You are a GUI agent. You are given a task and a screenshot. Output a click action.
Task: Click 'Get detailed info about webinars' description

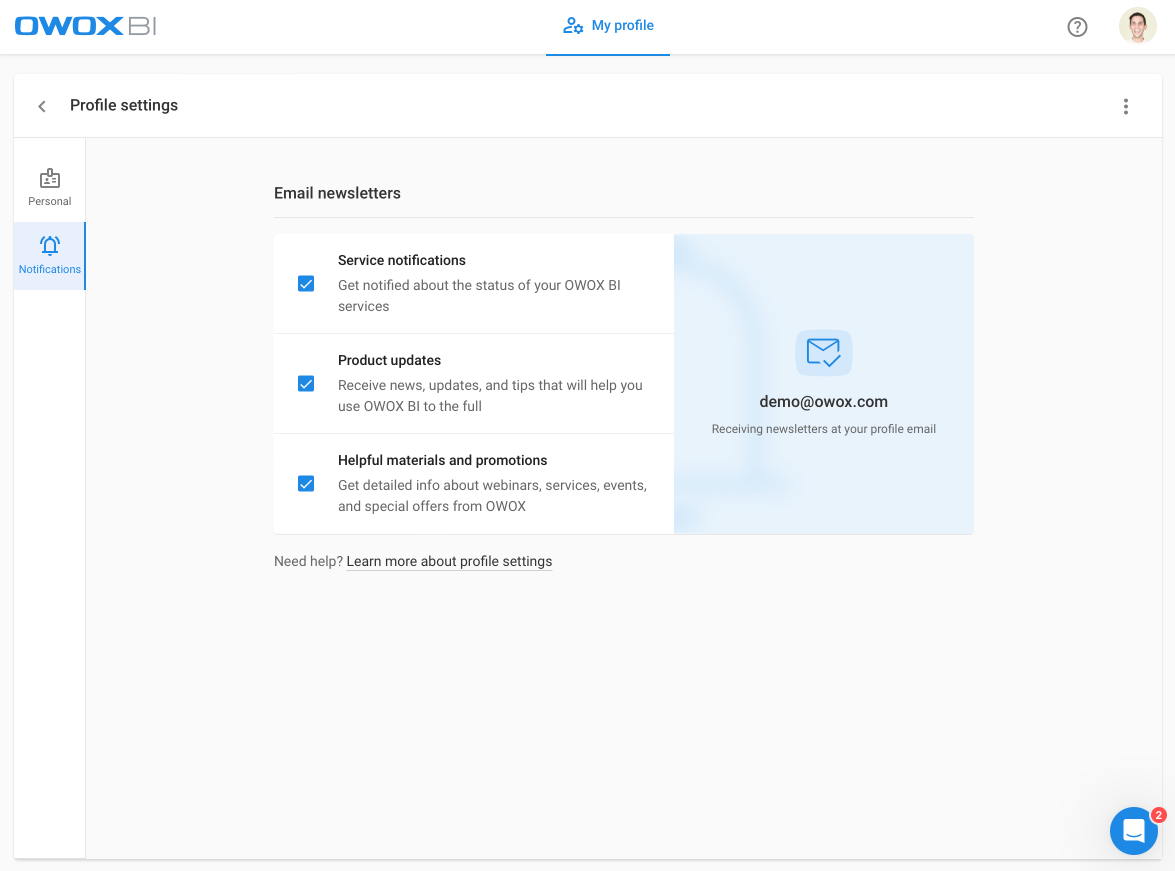(x=492, y=495)
